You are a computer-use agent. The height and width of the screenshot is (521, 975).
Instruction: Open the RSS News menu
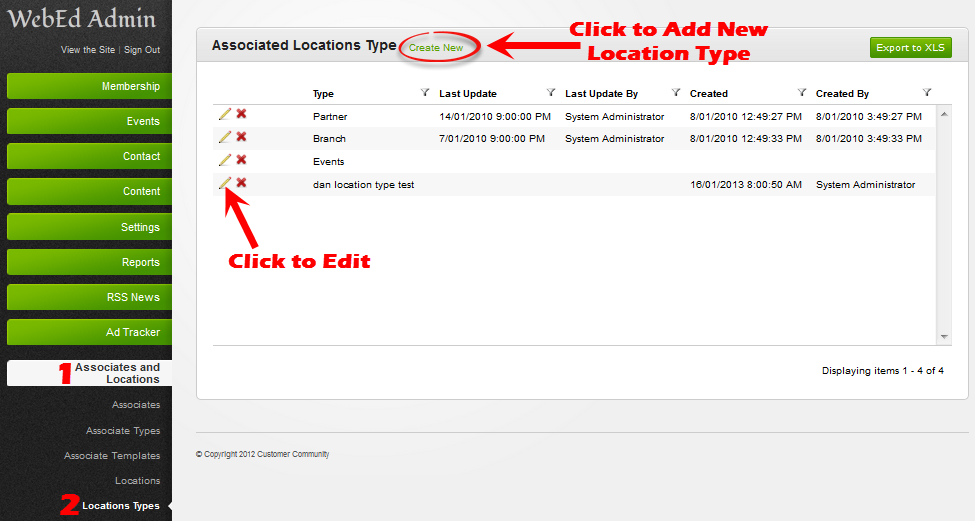point(90,297)
